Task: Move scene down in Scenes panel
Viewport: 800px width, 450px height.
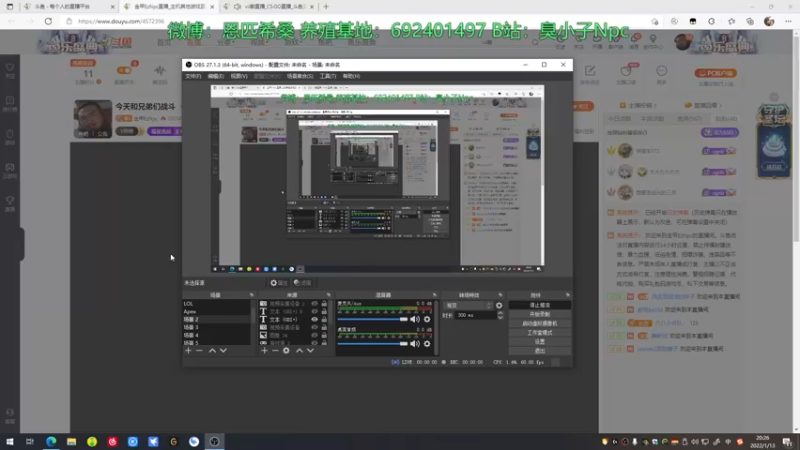Action: [223, 351]
